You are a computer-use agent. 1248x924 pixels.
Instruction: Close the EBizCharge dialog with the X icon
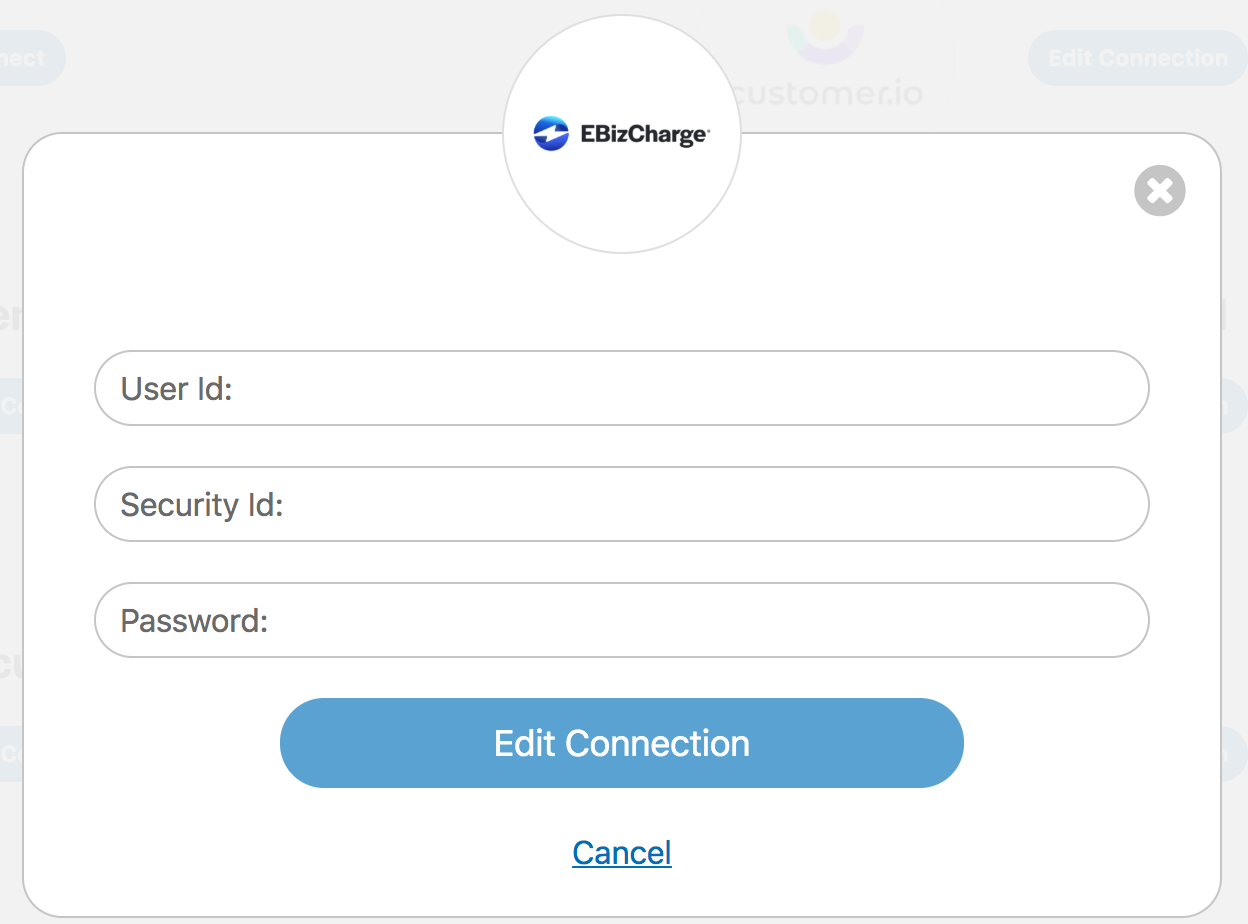click(1159, 190)
